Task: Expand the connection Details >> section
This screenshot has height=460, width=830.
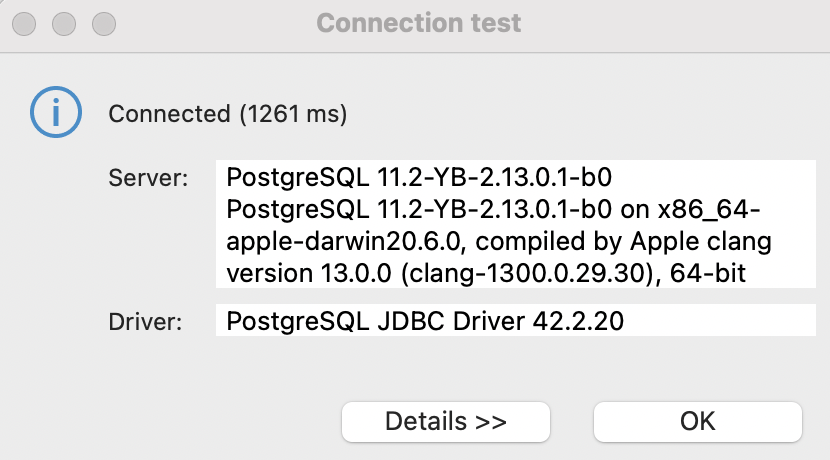Action: coord(445,421)
